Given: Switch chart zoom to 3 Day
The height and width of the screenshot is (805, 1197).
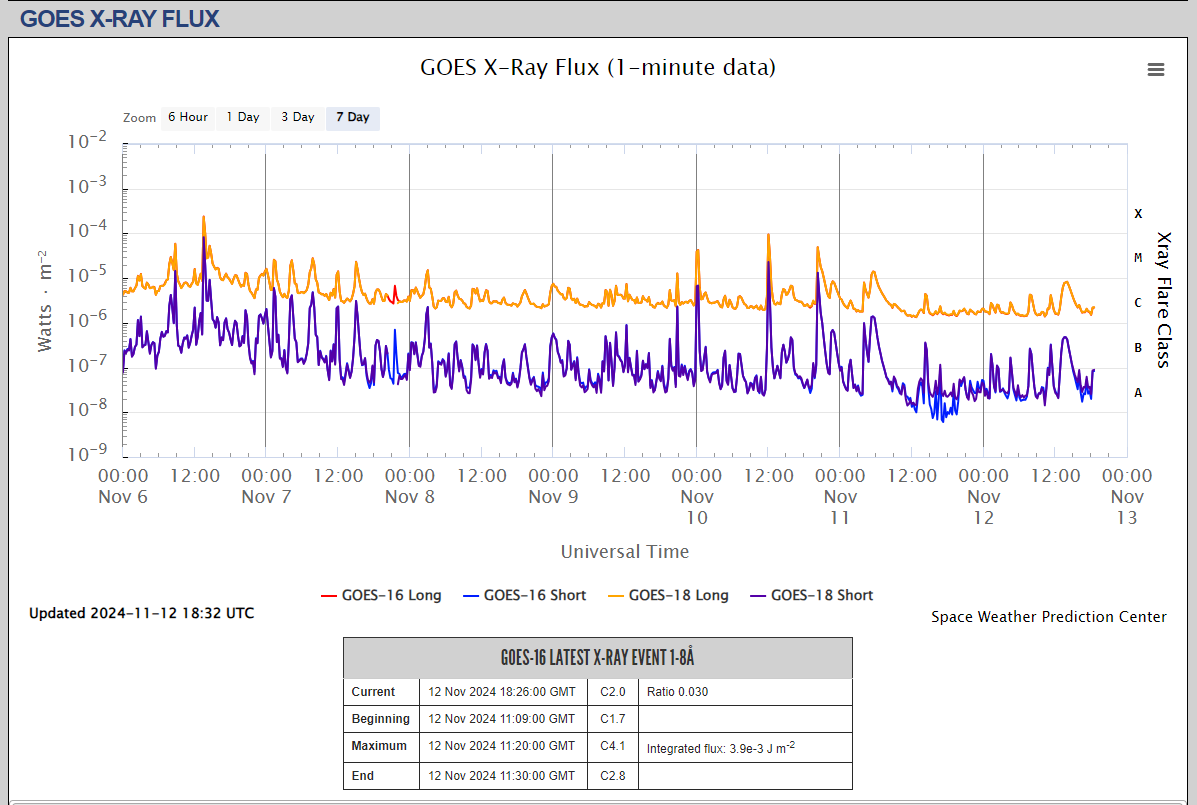Looking at the screenshot, I should [x=297, y=118].
